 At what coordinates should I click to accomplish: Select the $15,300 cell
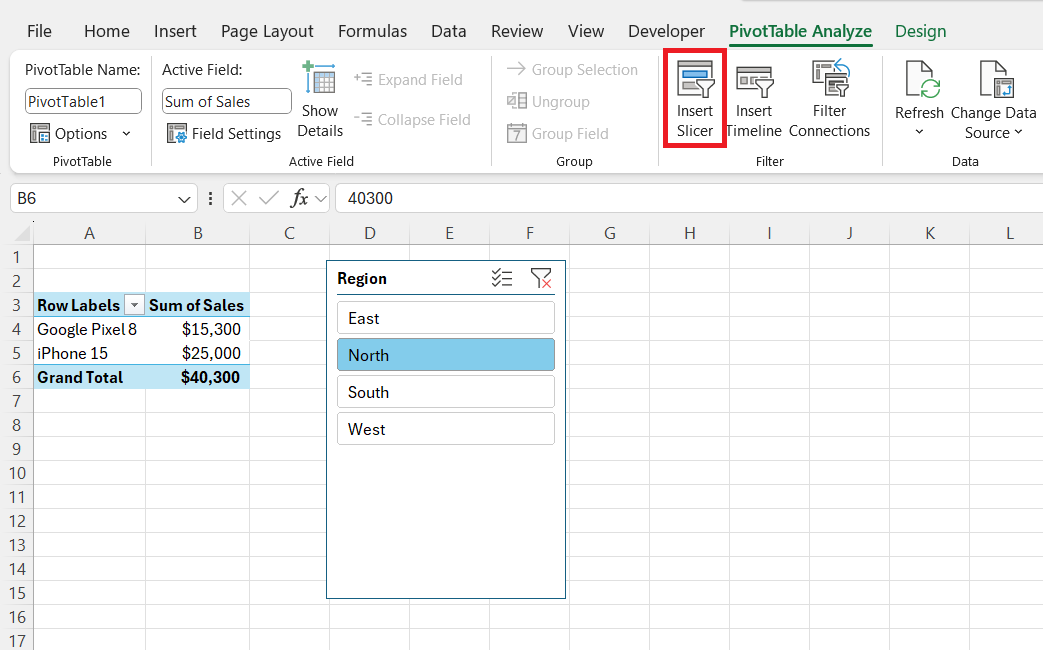(x=198, y=329)
